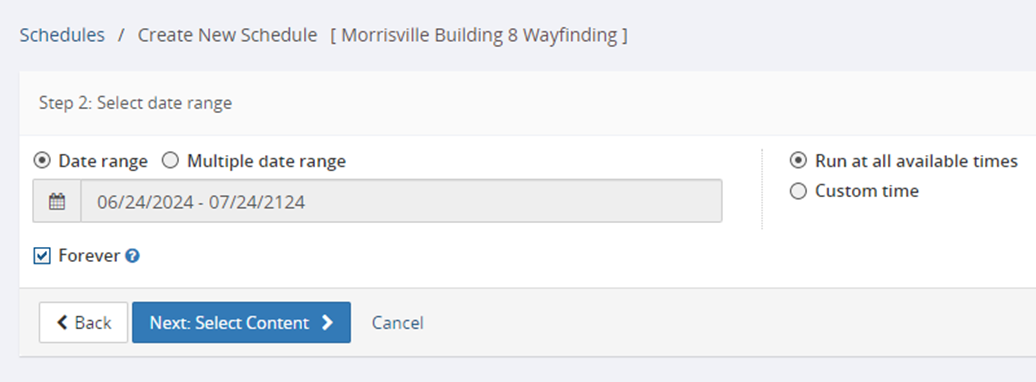Open the 06/24/2024 - 07/24/2124 date picker field
This screenshot has width=1036, height=382.
point(401,201)
